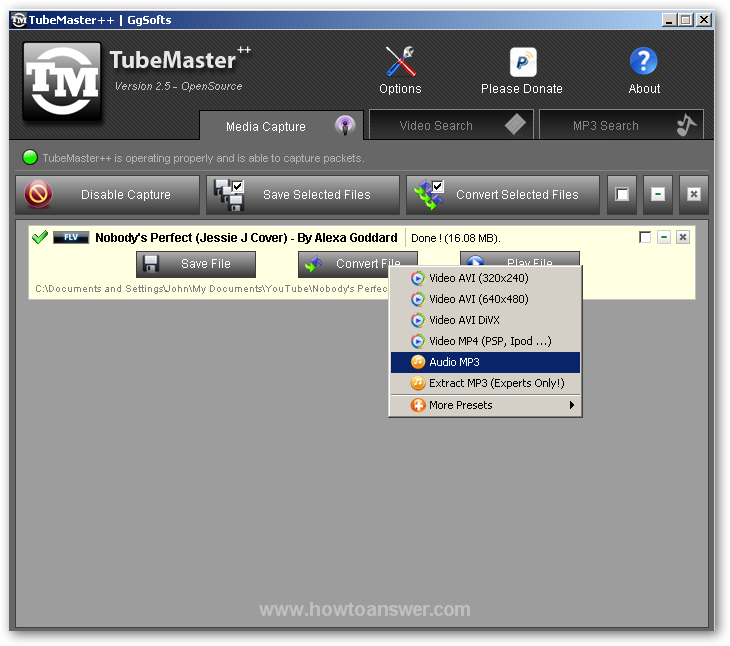Open the Video Search tab
The height and width of the screenshot is (646, 730).
[451, 125]
